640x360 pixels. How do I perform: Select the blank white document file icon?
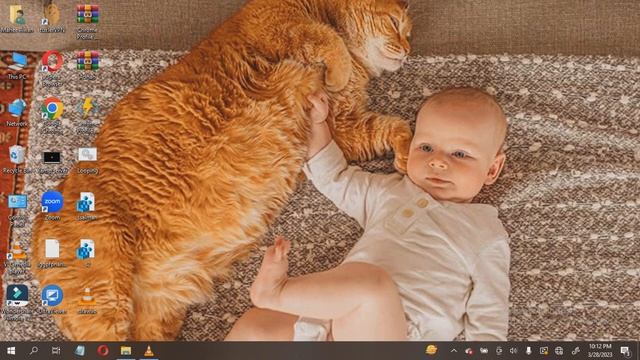click(x=52, y=249)
